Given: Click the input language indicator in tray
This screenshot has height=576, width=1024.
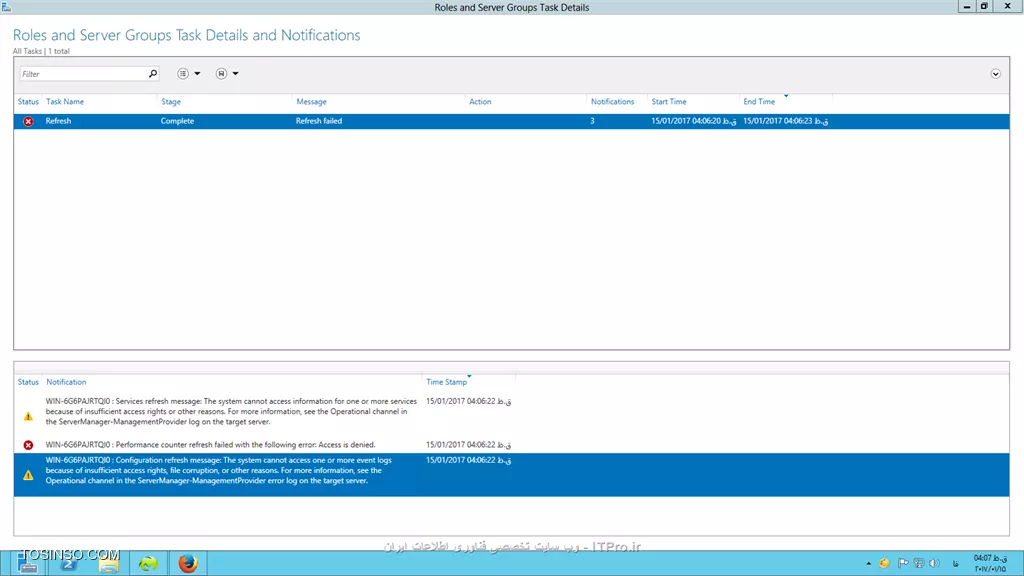Looking at the screenshot, I should pyautogui.click(x=955, y=563).
